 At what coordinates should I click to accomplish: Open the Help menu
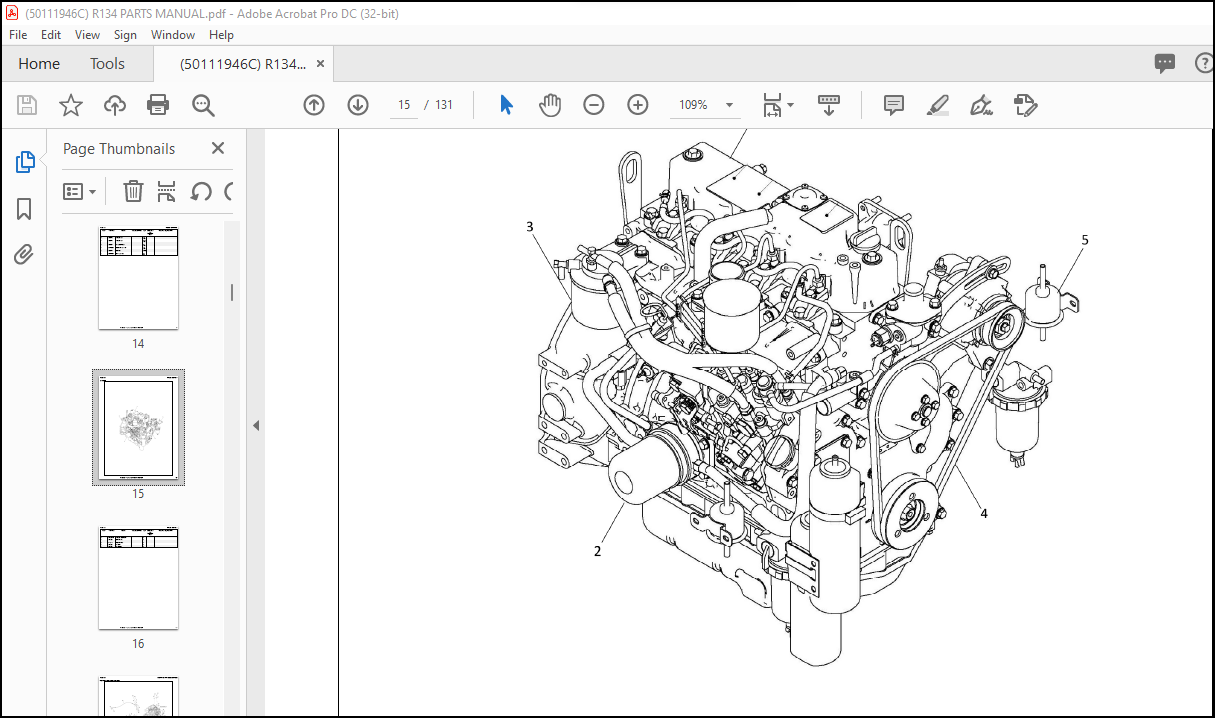(221, 34)
